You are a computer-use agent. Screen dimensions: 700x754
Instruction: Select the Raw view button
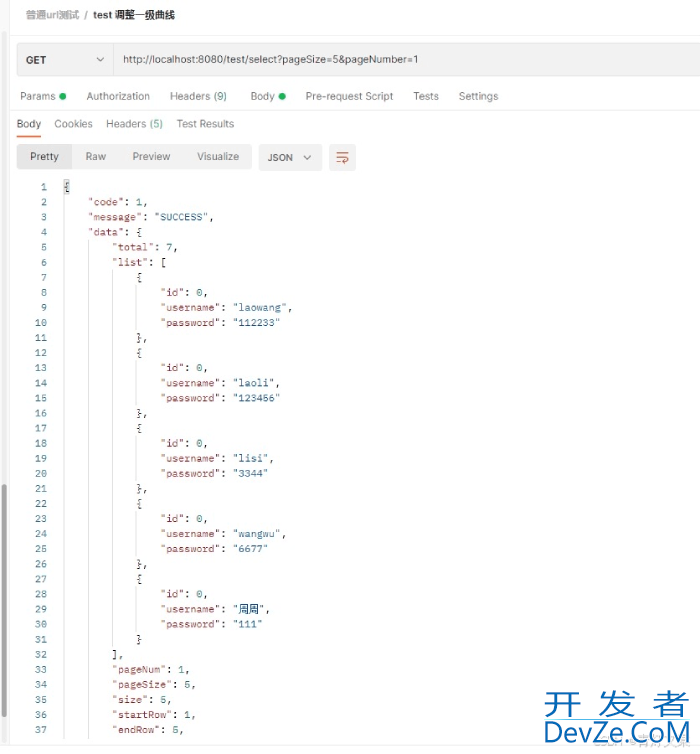[96, 157]
